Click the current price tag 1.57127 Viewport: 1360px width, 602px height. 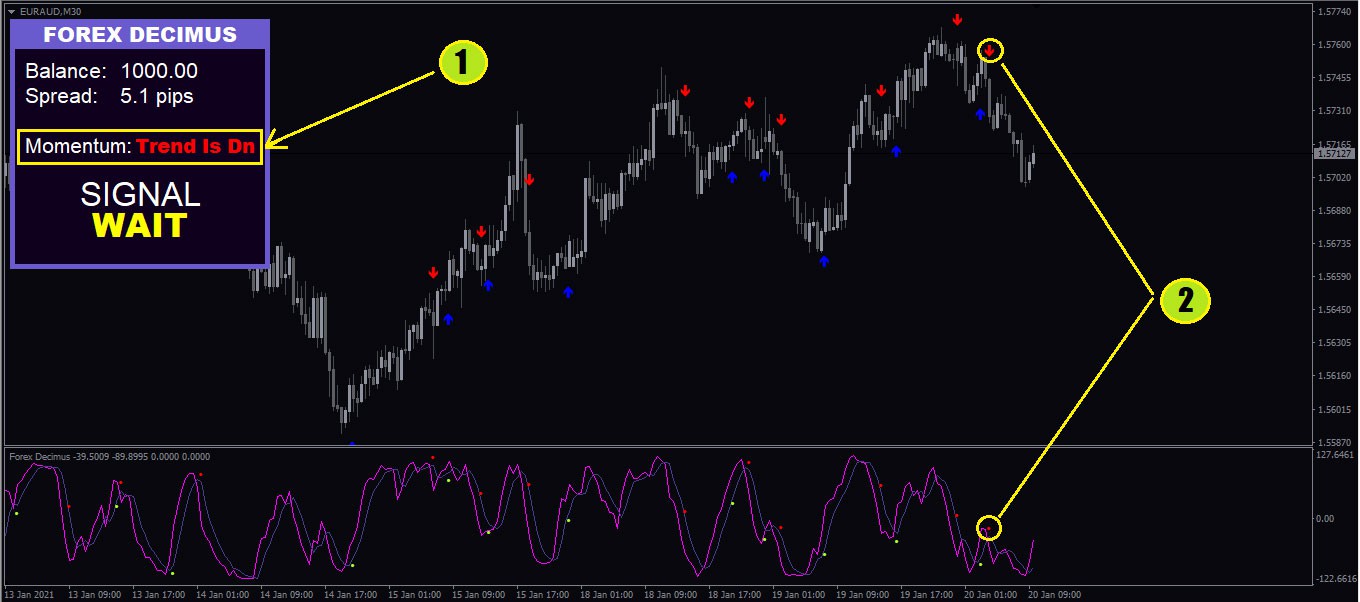tap(1335, 154)
